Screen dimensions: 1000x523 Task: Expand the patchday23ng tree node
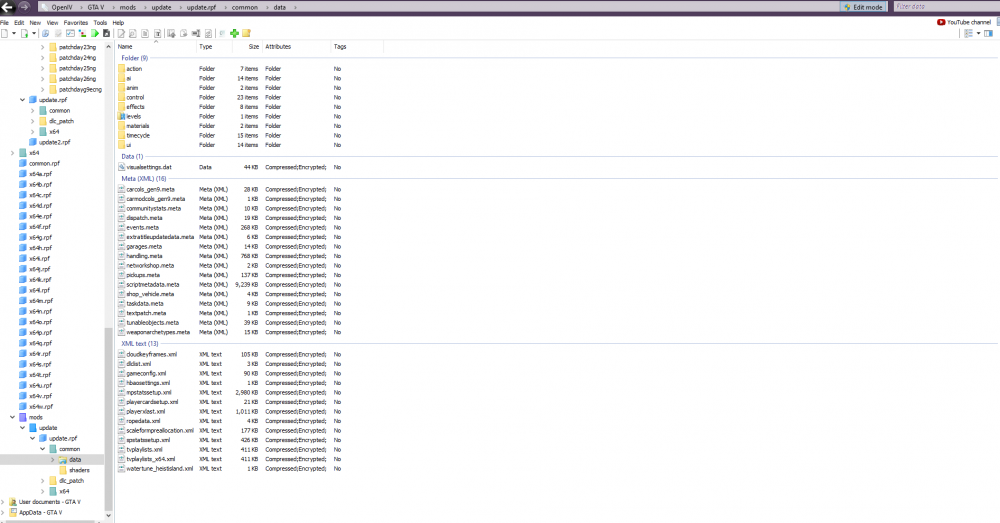(43, 47)
